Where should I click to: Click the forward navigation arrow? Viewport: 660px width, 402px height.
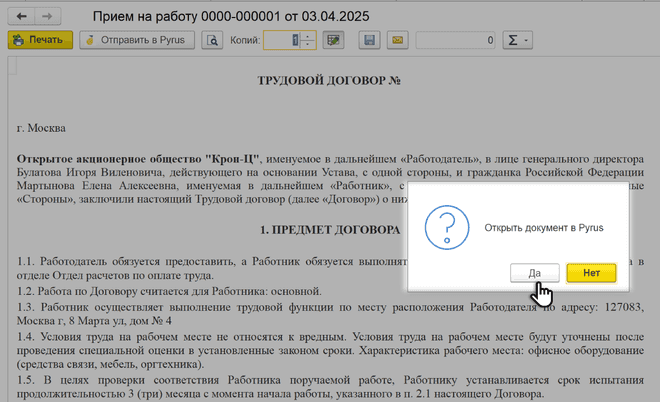(46, 17)
